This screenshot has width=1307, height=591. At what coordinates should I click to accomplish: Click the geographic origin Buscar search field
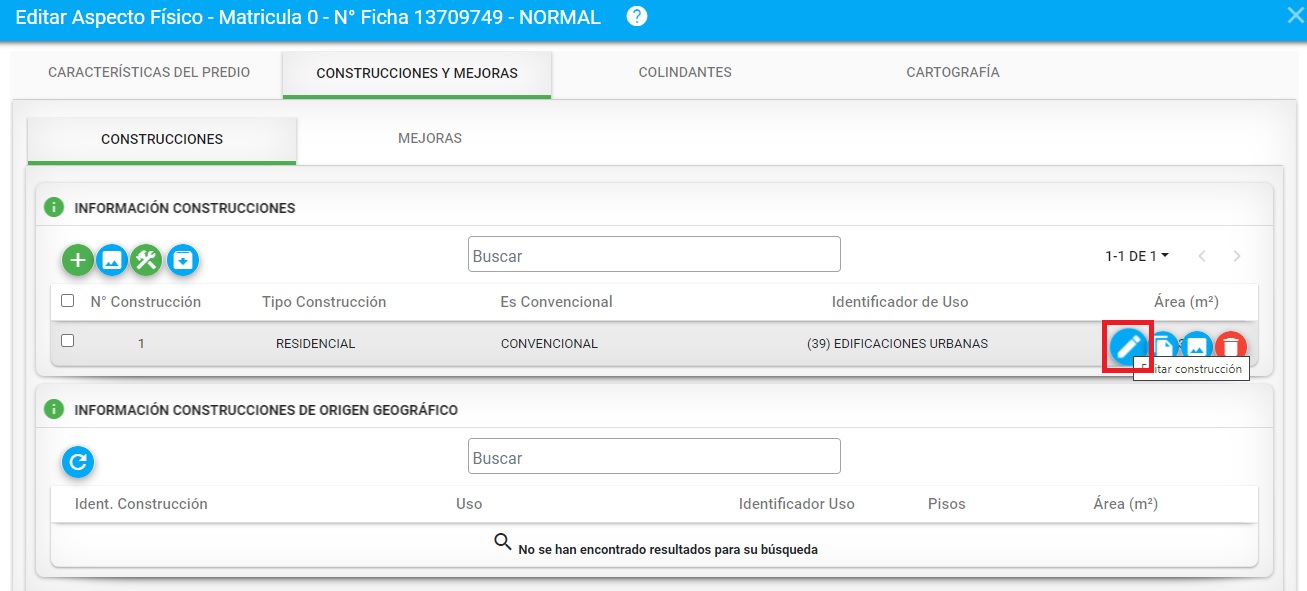pyautogui.click(x=654, y=456)
